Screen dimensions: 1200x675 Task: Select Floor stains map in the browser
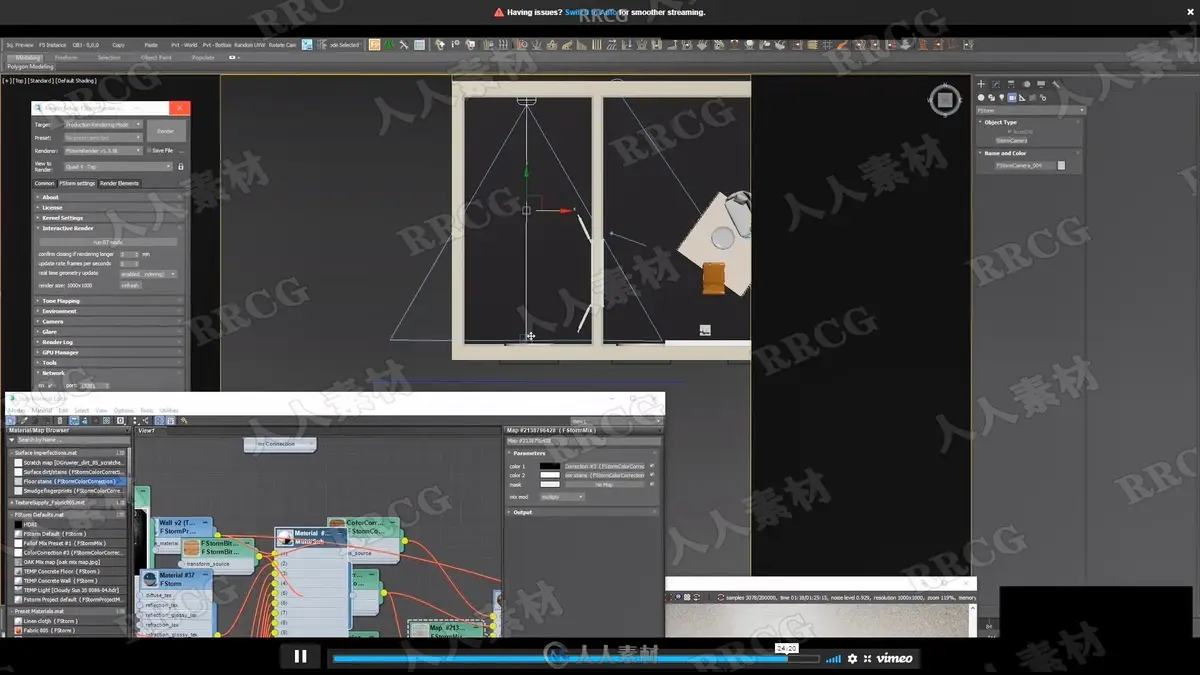(x=71, y=481)
